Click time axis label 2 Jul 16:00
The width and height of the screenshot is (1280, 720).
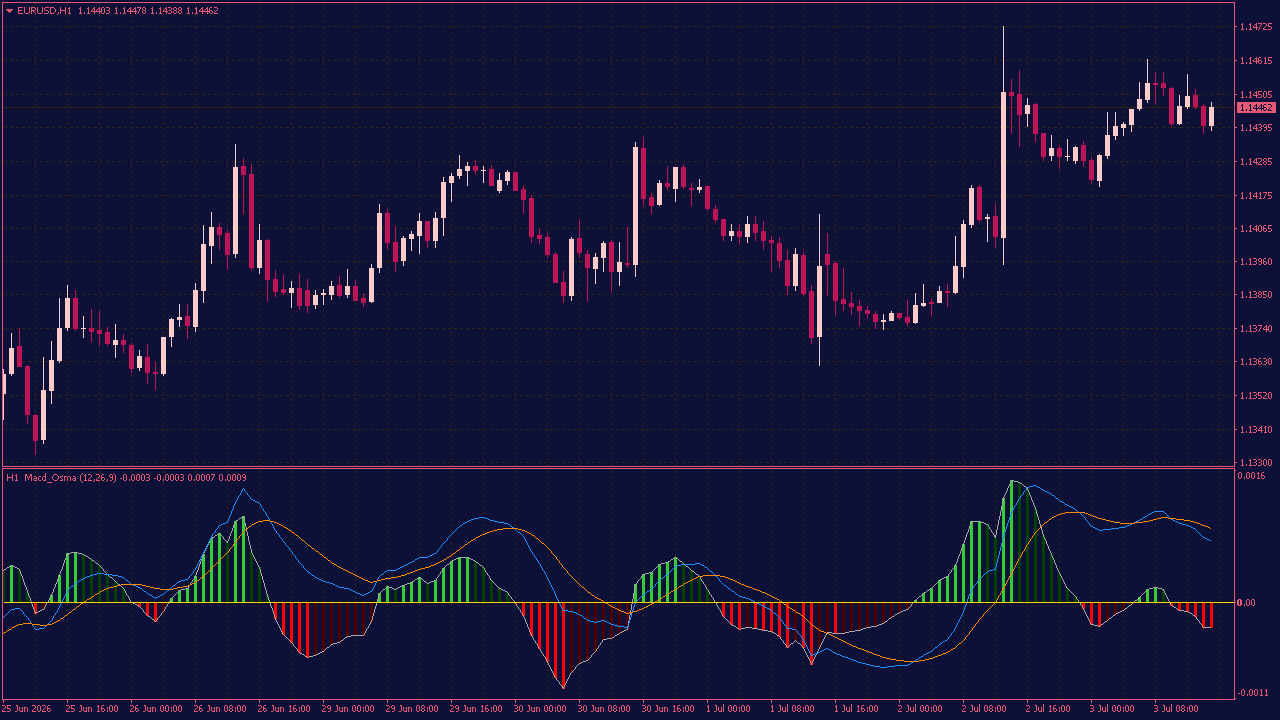pyautogui.click(x=1049, y=709)
